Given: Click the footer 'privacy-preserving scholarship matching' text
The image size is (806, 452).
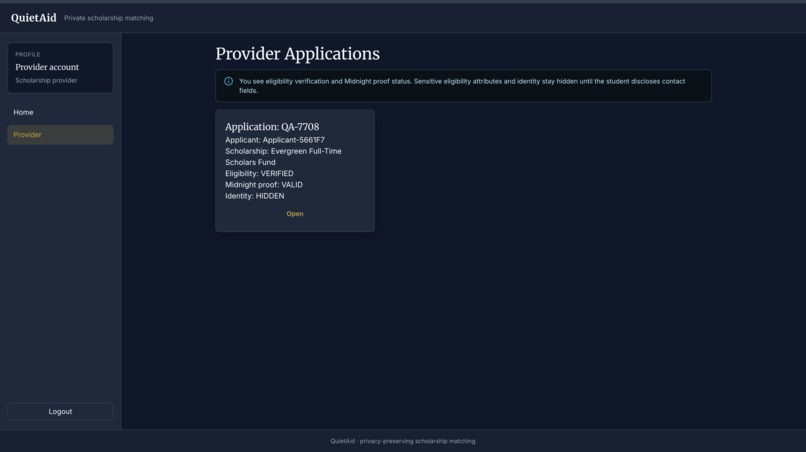Looking at the screenshot, I should (417, 441).
